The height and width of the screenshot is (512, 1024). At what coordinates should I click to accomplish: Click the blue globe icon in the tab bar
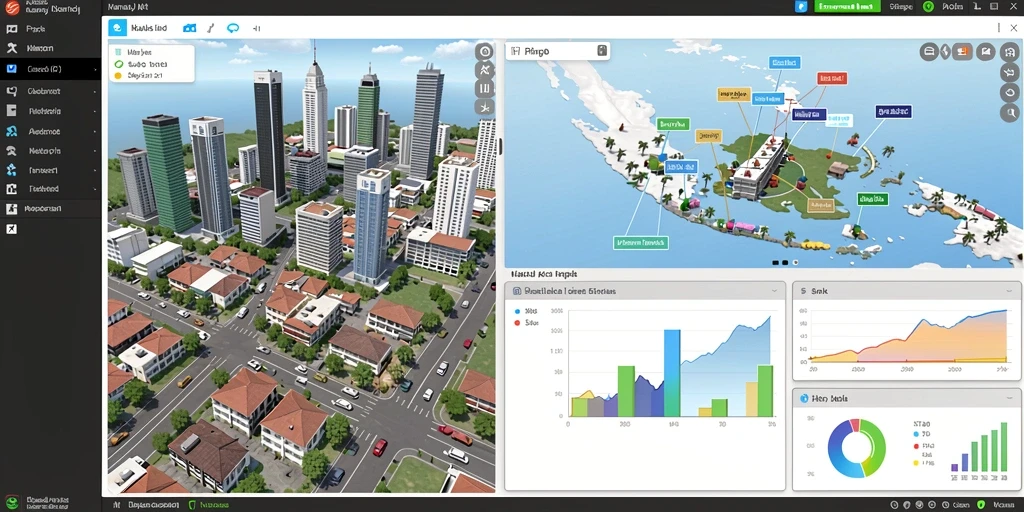click(117, 28)
